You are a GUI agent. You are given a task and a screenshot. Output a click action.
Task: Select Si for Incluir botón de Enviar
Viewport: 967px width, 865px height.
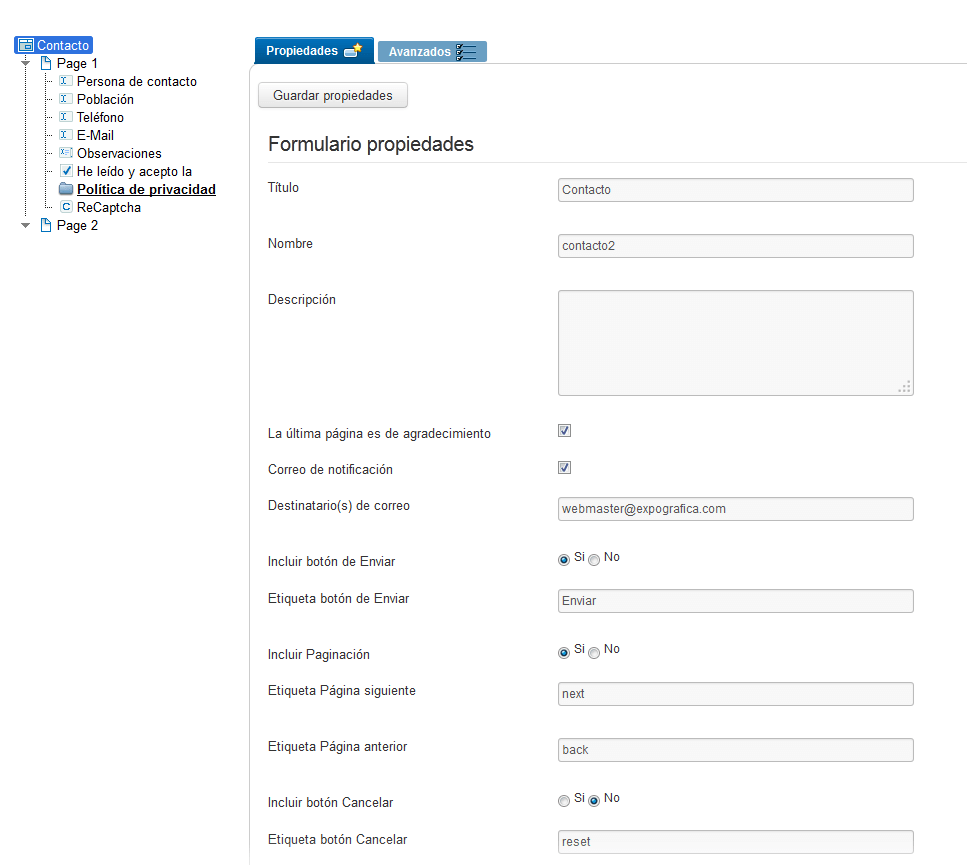pos(564,560)
